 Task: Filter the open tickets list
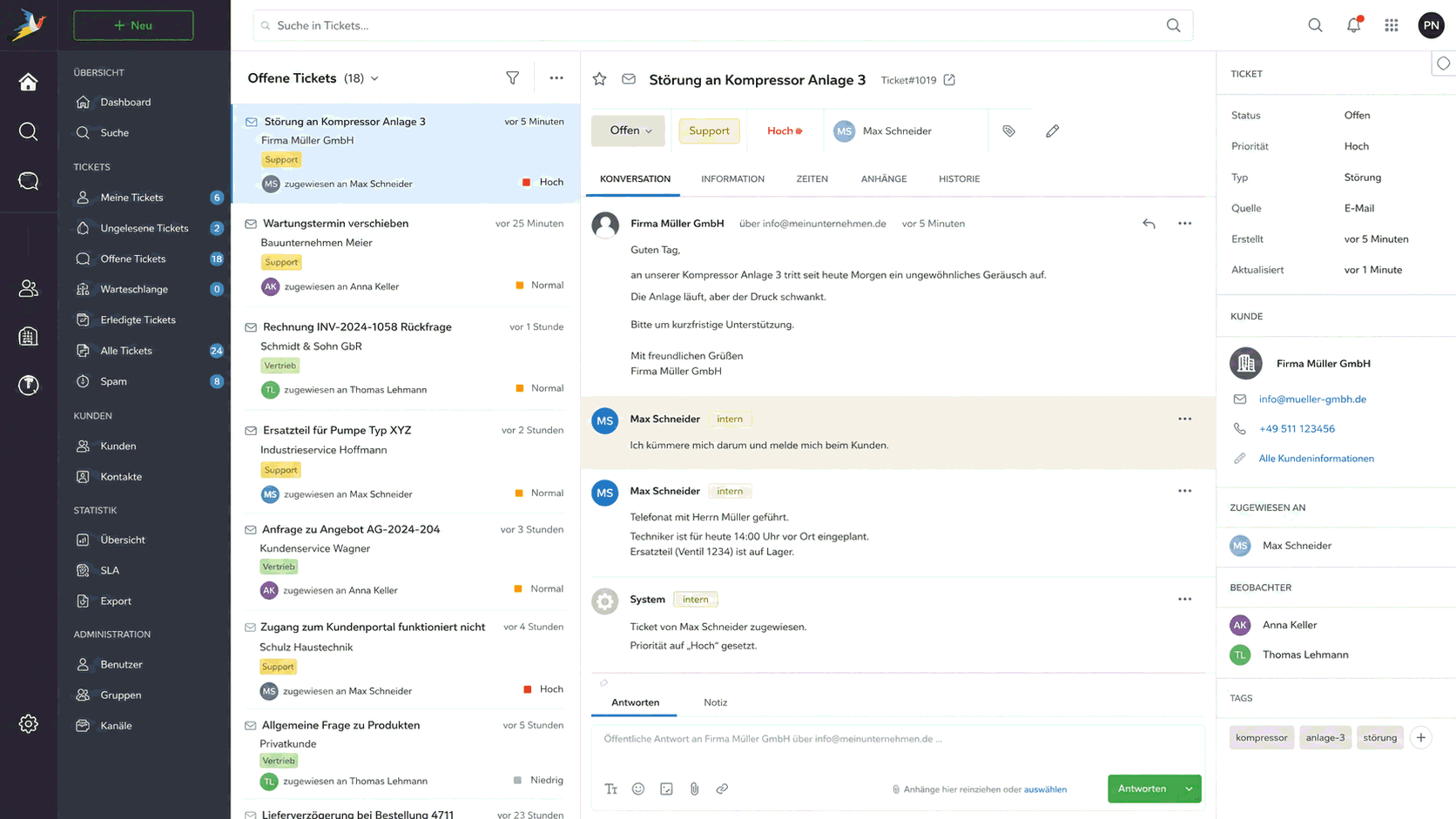pos(512,78)
